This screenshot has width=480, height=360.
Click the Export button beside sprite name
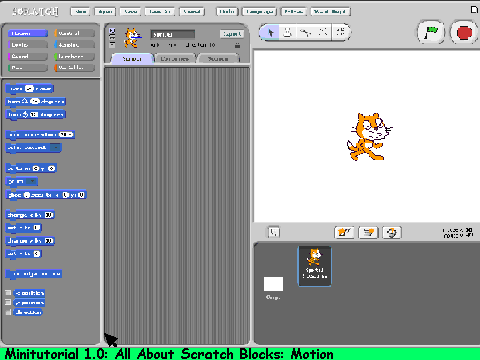point(232,34)
